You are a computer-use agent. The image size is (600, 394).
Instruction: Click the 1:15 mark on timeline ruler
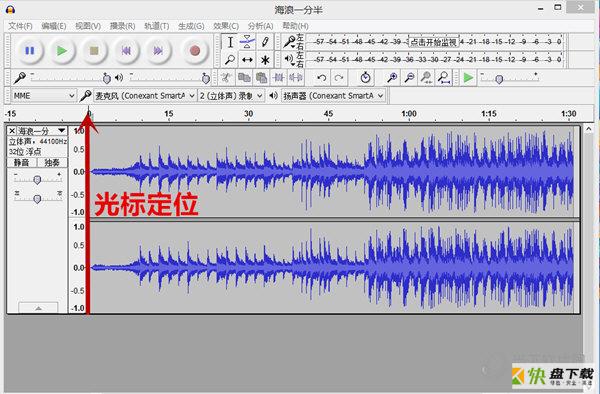[x=489, y=114]
